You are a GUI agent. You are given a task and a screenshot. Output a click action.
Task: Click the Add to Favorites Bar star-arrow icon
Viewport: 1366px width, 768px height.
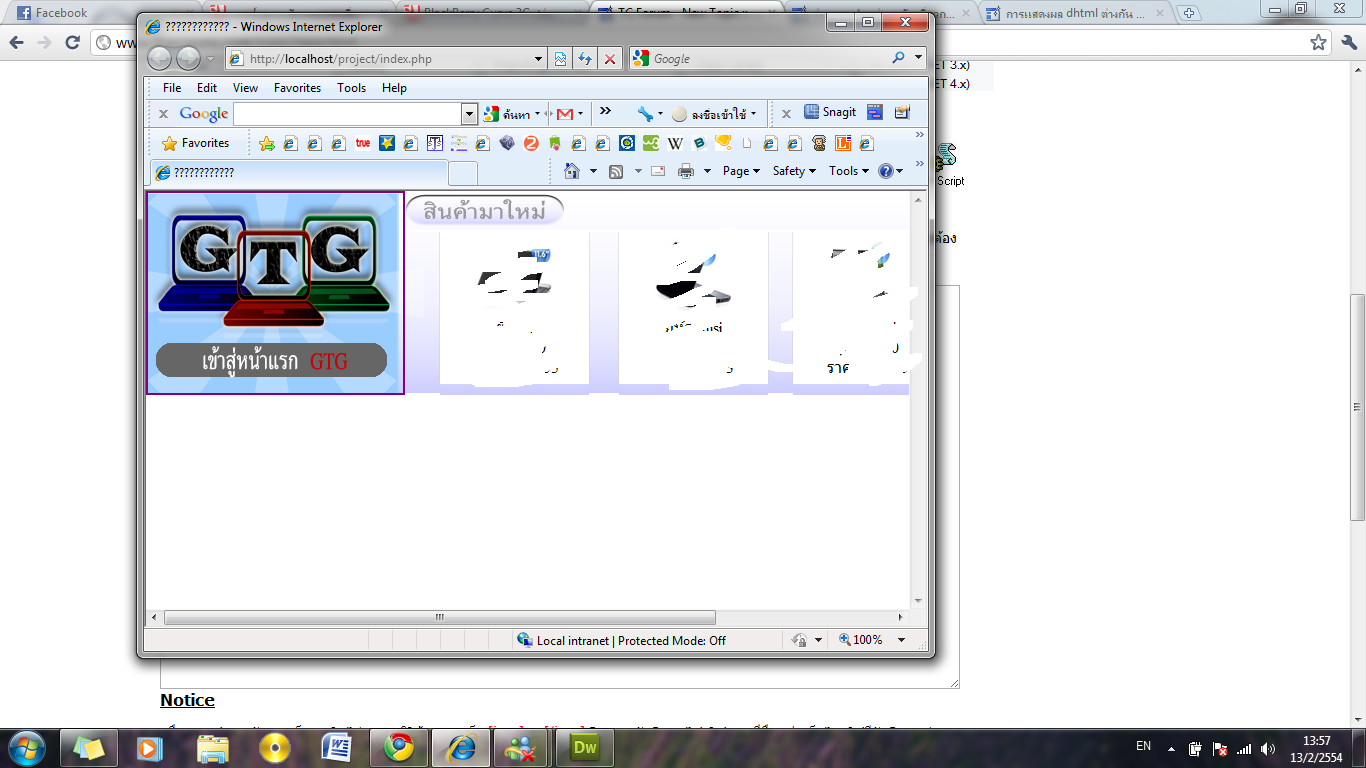(267, 143)
